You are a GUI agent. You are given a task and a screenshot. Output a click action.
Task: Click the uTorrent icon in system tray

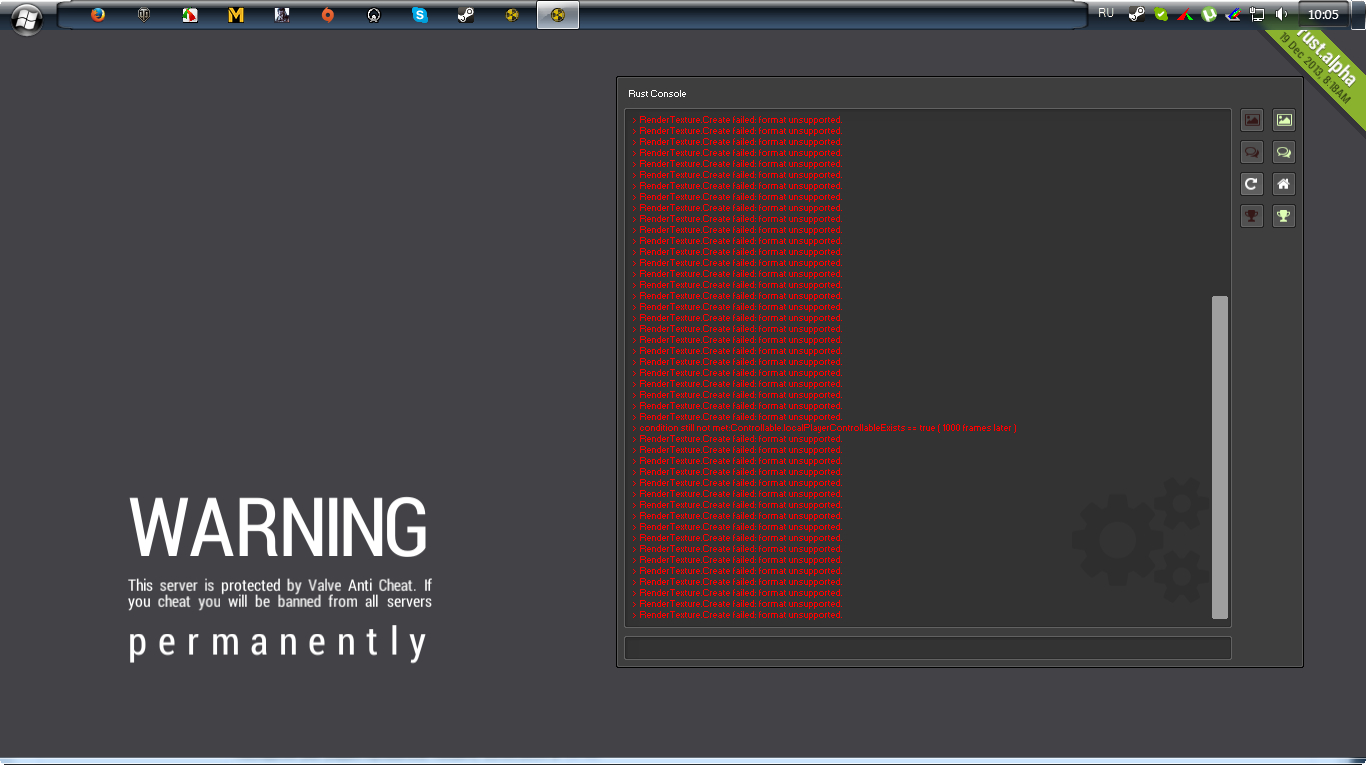coord(1209,15)
